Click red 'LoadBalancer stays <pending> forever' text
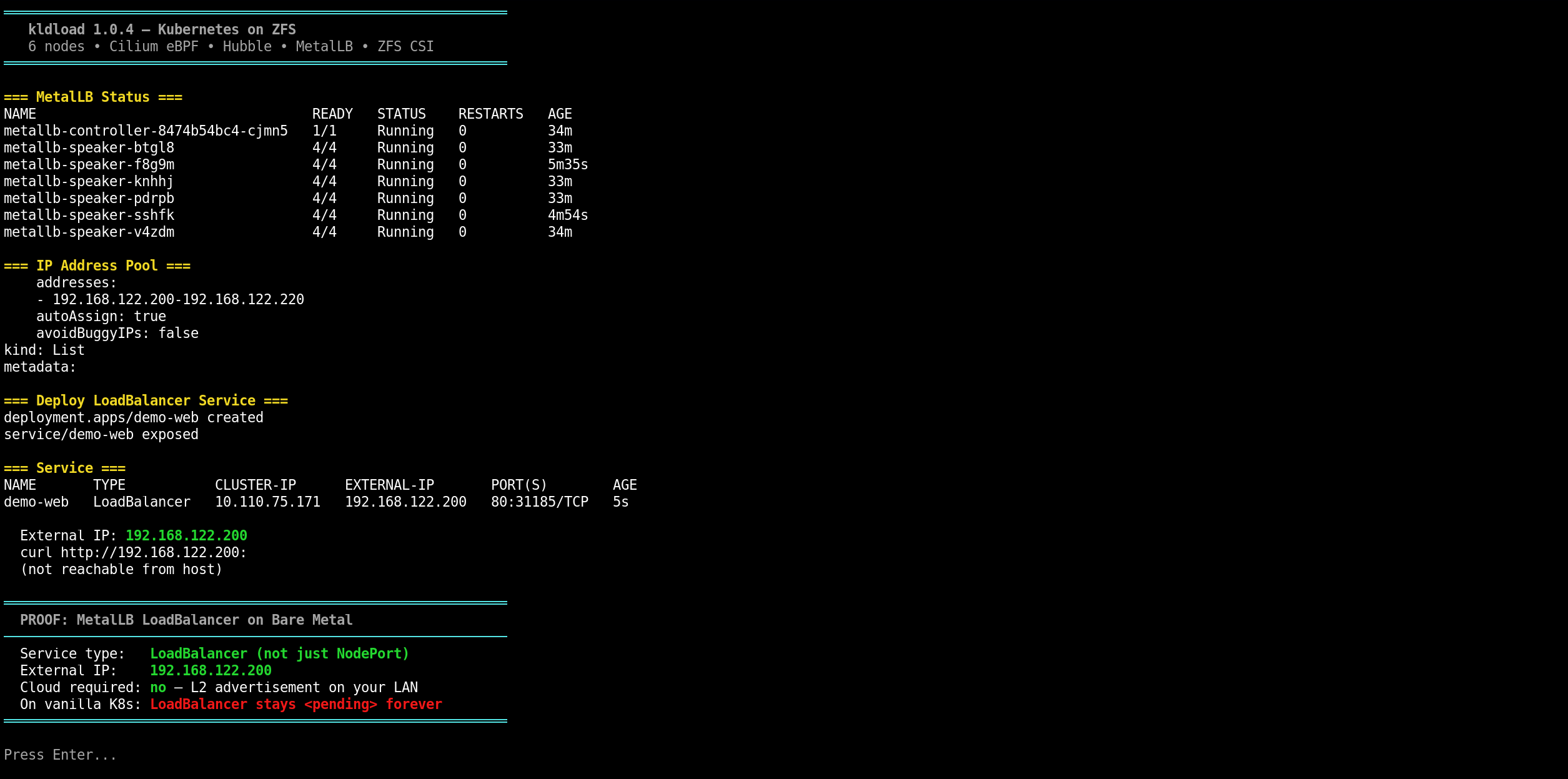 coord(296,704)
